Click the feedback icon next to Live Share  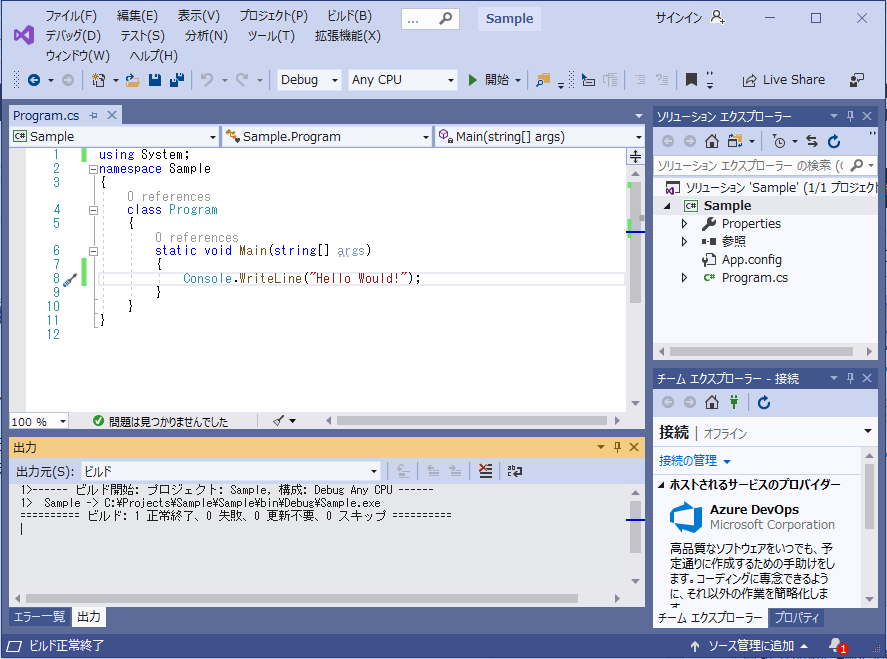(x=856, y=80)
